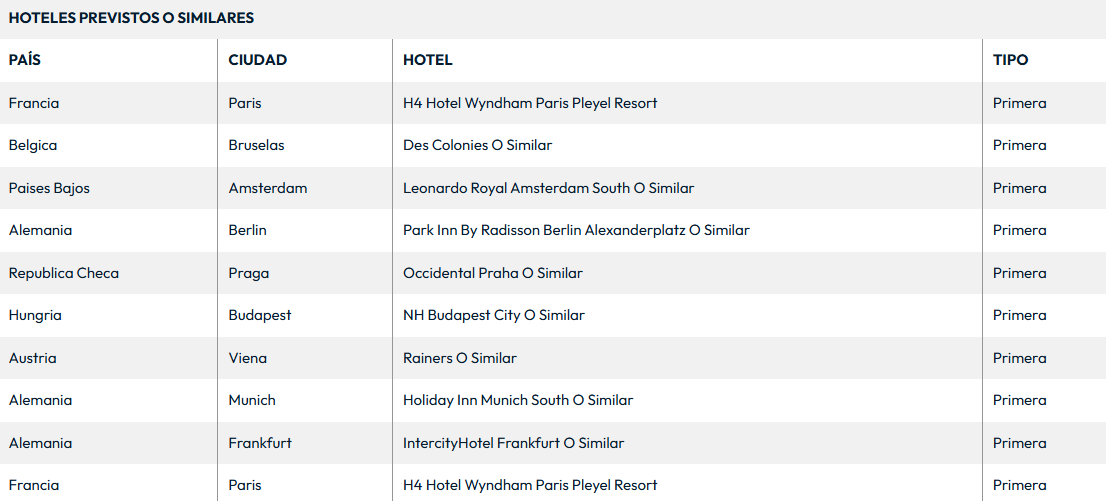The image size is (1106, 501).
Task: Click the Frankfurt city cell
Action: click(x=259, y=443)
